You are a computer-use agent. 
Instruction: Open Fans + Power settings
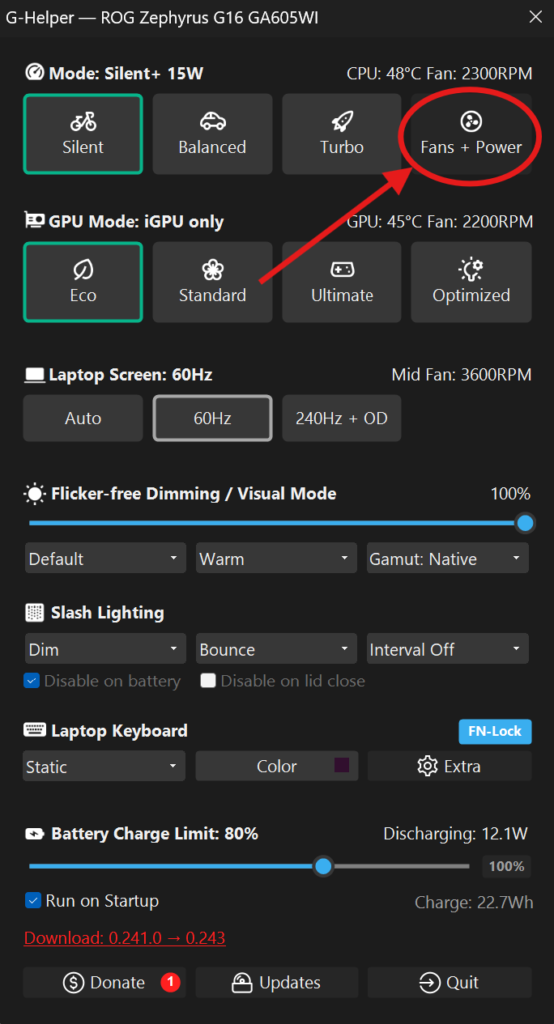(x=471, y=134)
